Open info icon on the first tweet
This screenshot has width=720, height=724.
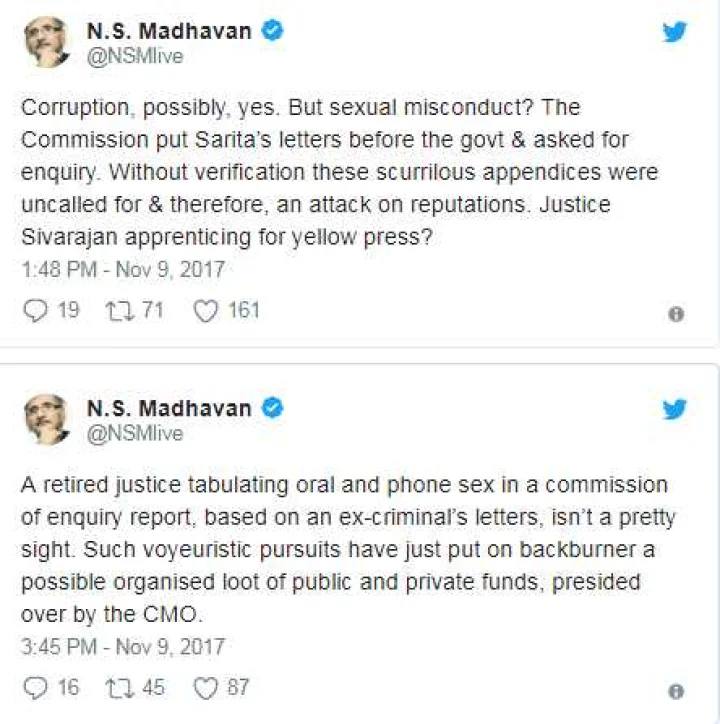[x=676, y=314]
